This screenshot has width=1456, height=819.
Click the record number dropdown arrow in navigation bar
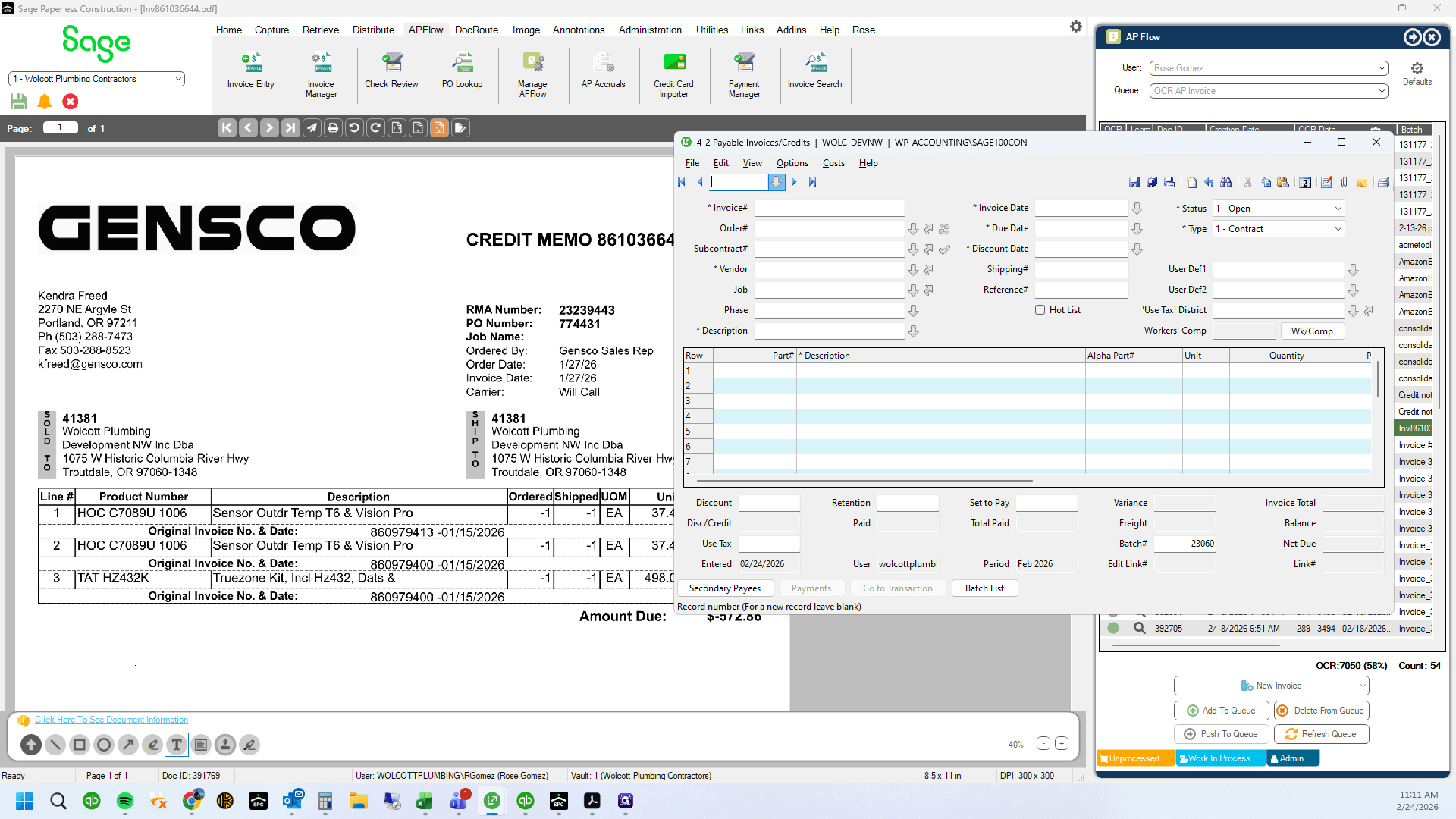[x=776, y=182]
